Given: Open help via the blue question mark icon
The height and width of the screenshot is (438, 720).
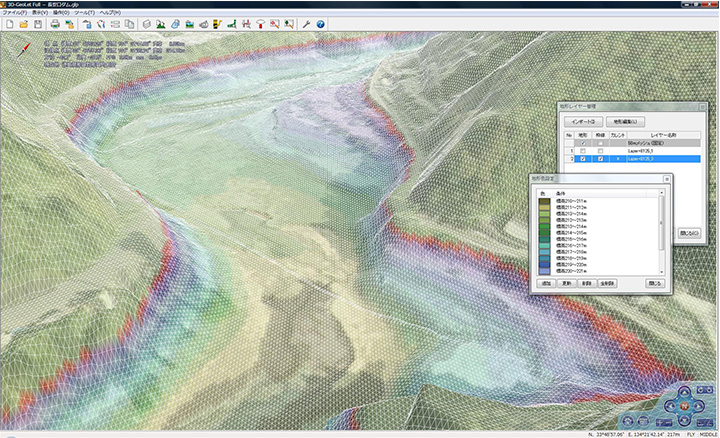Looking at the screenshot, I should [x=320, y=23].
